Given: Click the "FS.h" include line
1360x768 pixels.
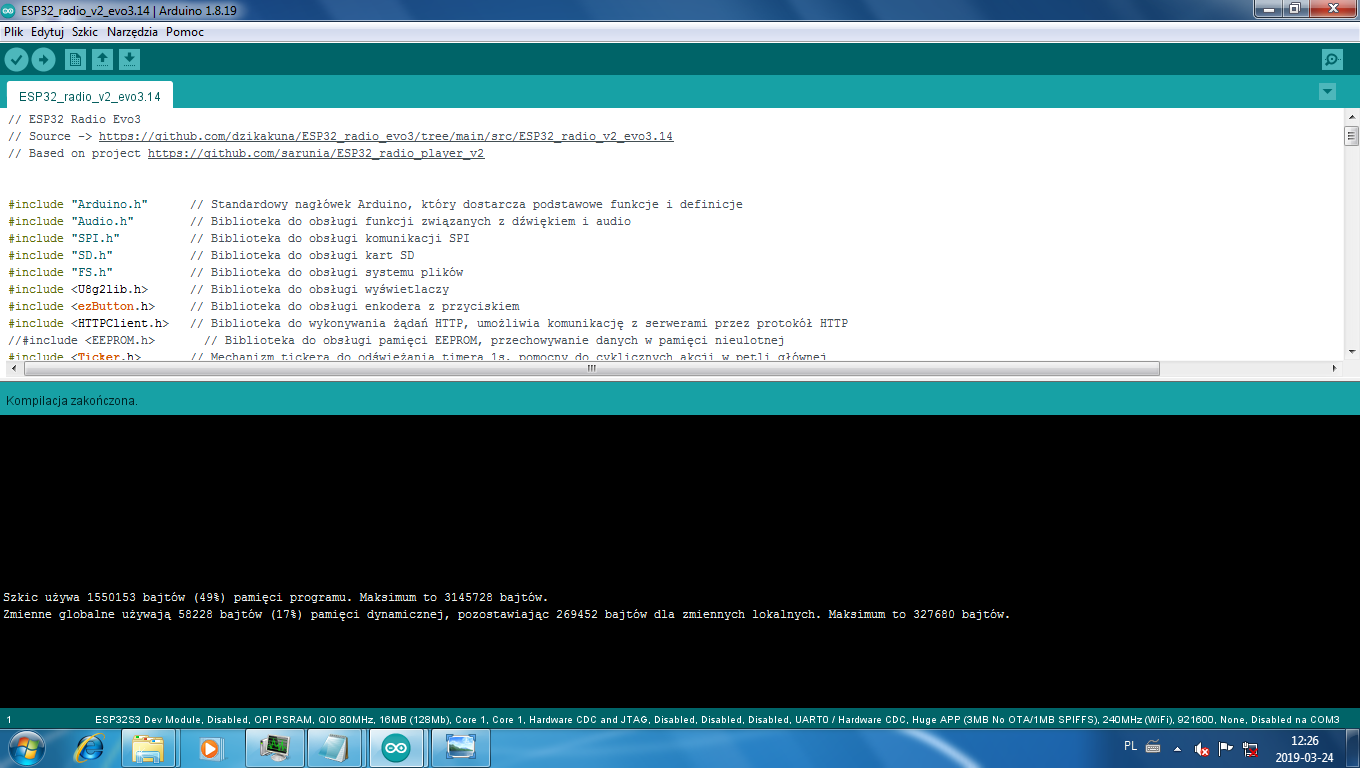Looking at the screenshot, I should (x=235, y=272).
